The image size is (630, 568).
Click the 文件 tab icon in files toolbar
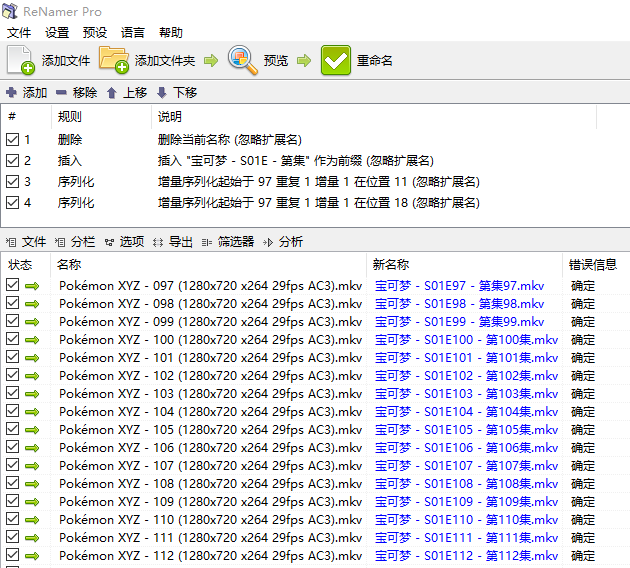pyautogui.click(x=11, y=242)
